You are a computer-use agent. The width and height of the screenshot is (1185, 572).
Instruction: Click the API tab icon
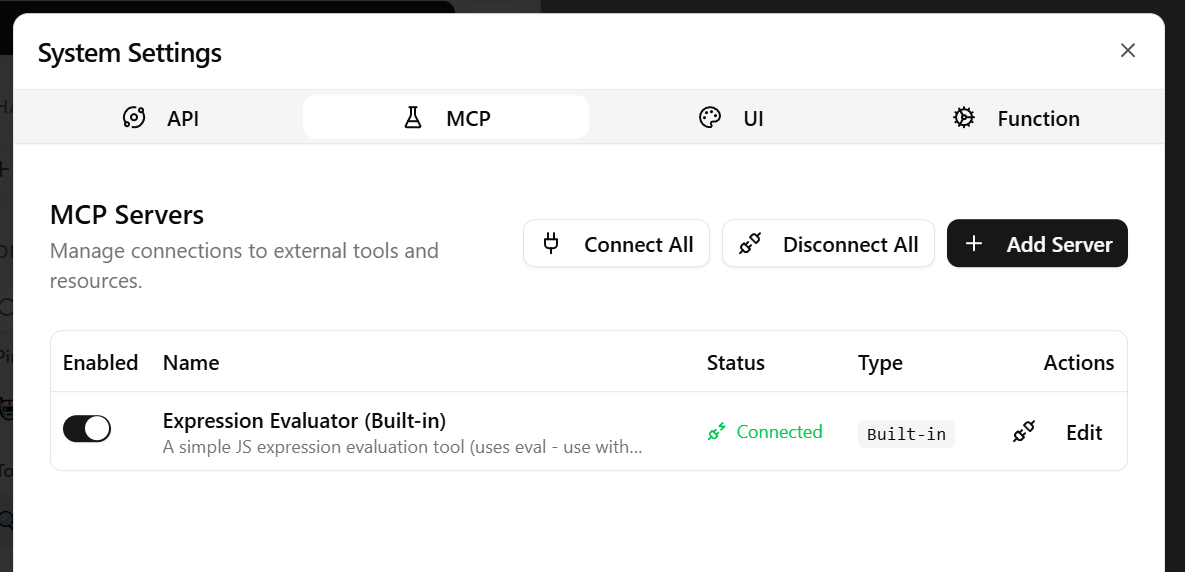click(134, 118)
